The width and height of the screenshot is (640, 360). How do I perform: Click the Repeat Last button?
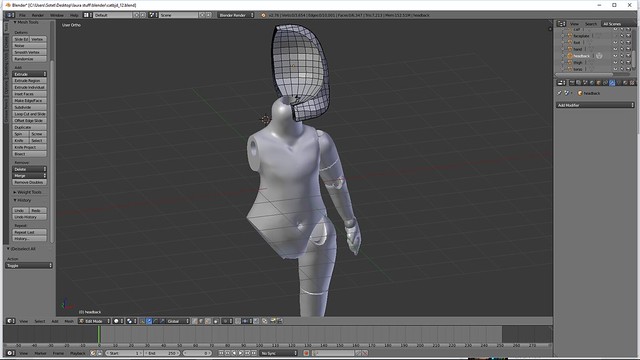(29, 232)
